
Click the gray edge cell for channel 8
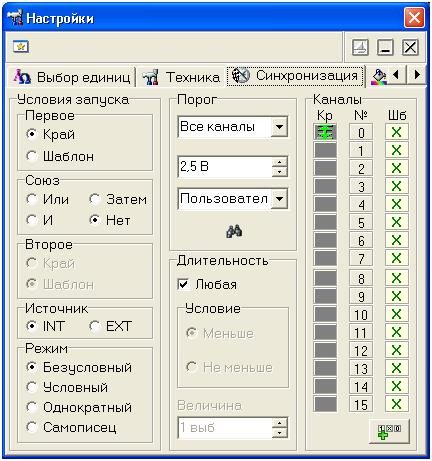(325, 278)
